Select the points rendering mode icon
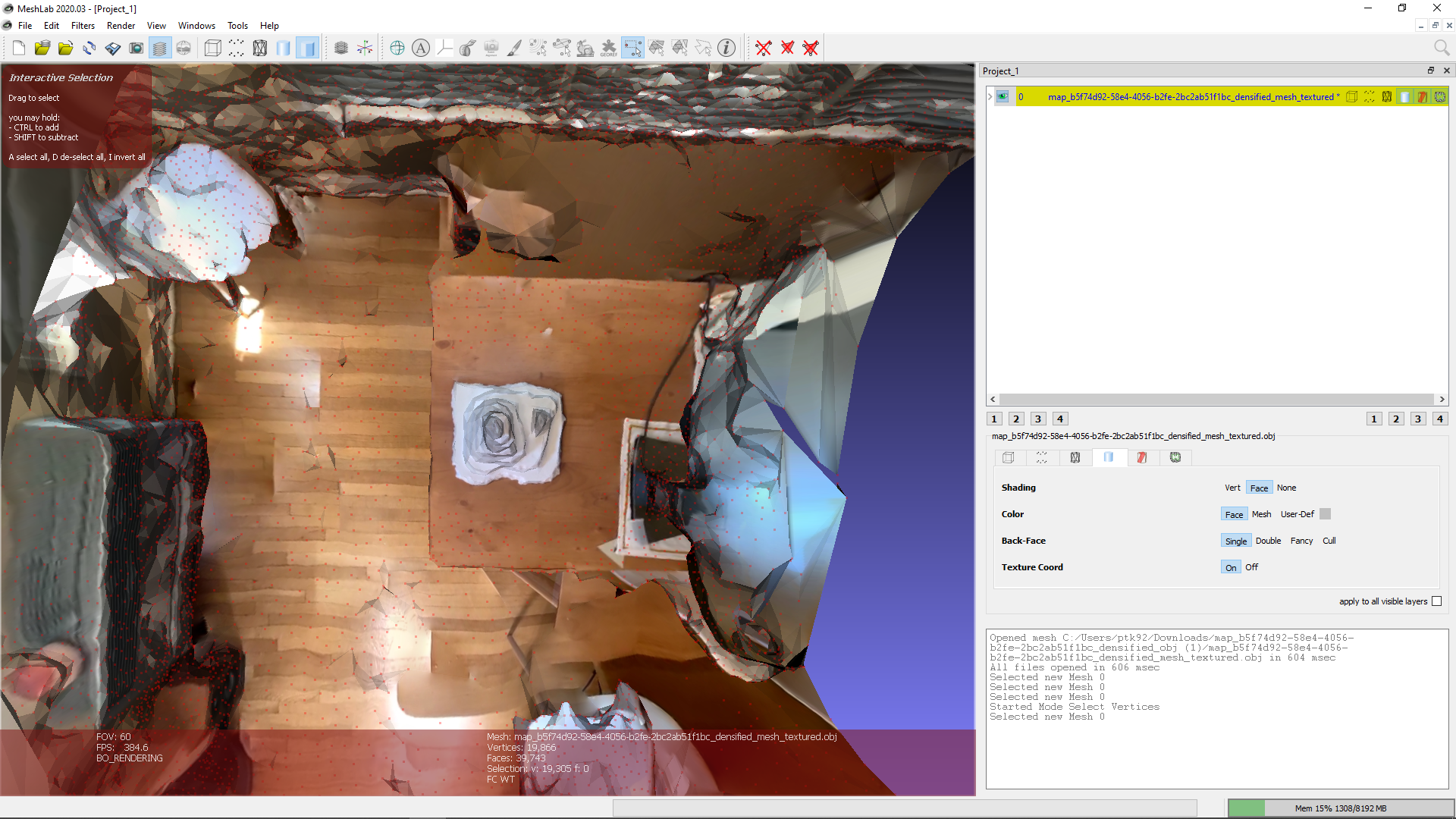The height and width of the screenshot is (819, 1456). pos(237,48)
